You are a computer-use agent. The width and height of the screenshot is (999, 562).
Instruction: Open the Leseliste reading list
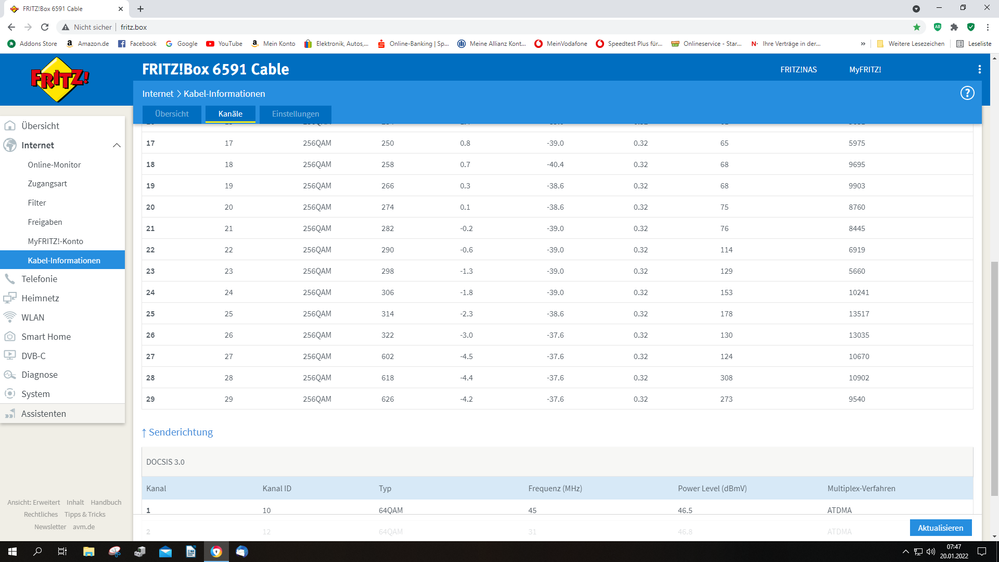[974, 44]
